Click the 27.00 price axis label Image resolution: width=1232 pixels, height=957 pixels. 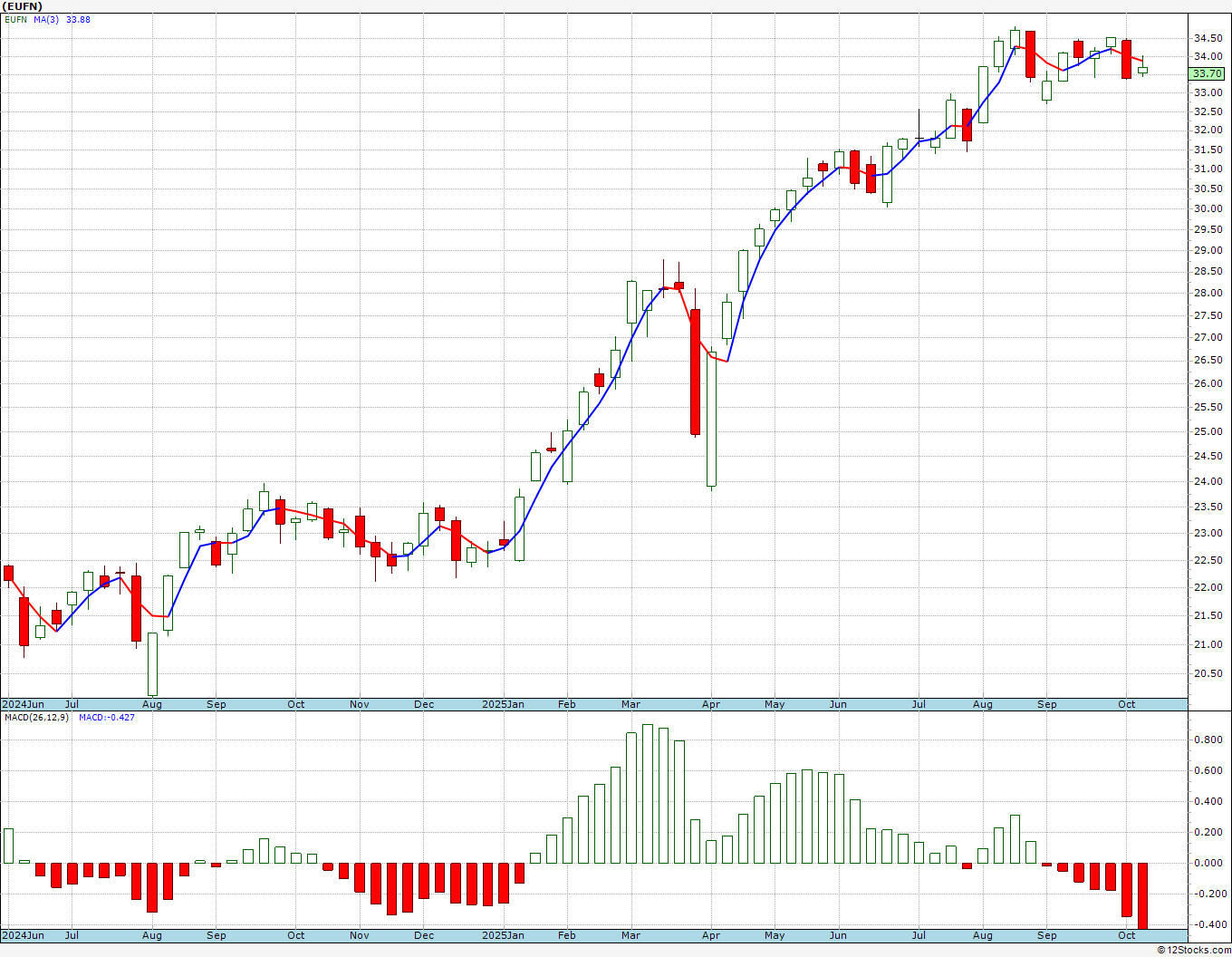pos(1208,338)
